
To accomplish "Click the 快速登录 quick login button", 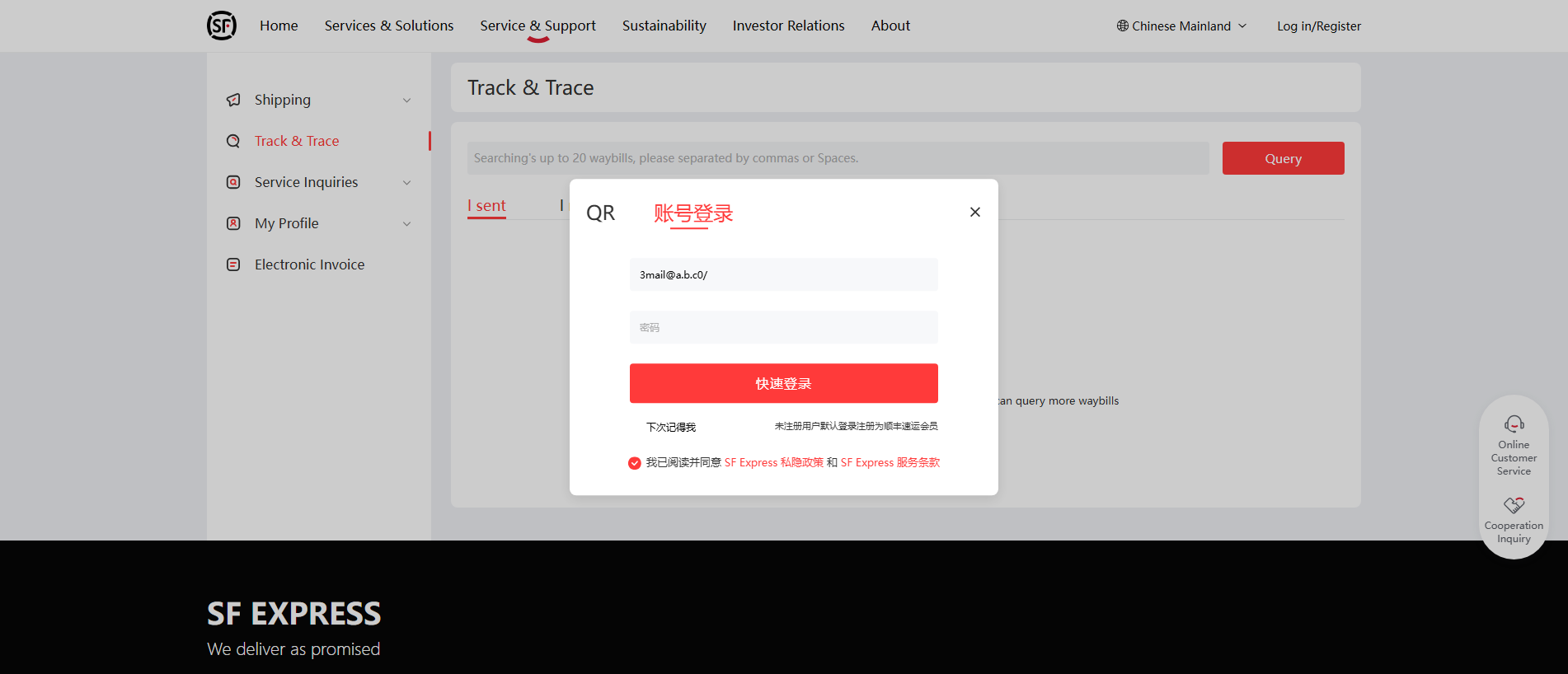I will click(x=783, y=383).
